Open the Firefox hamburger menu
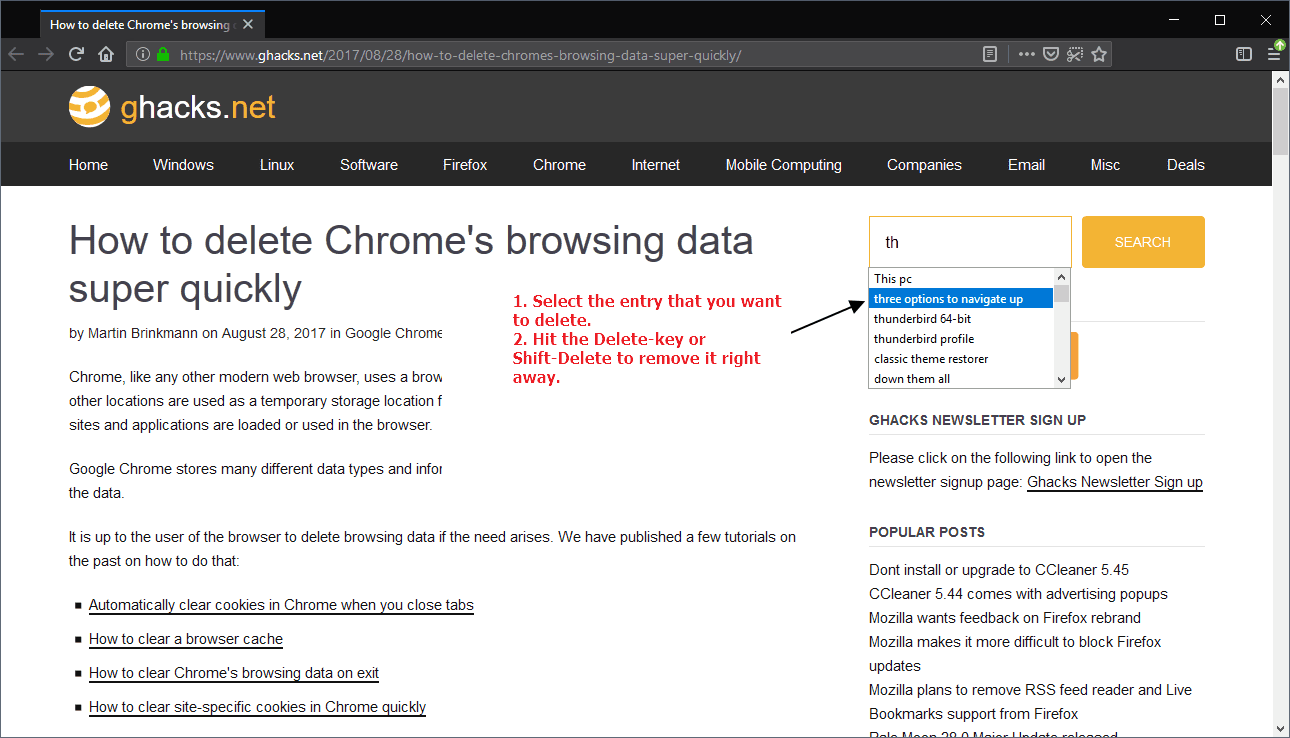1290x738 pixels. (x=1274, y=54)
